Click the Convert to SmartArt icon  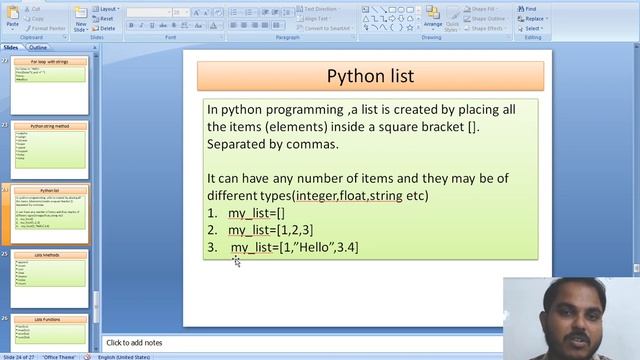(300, 28)
